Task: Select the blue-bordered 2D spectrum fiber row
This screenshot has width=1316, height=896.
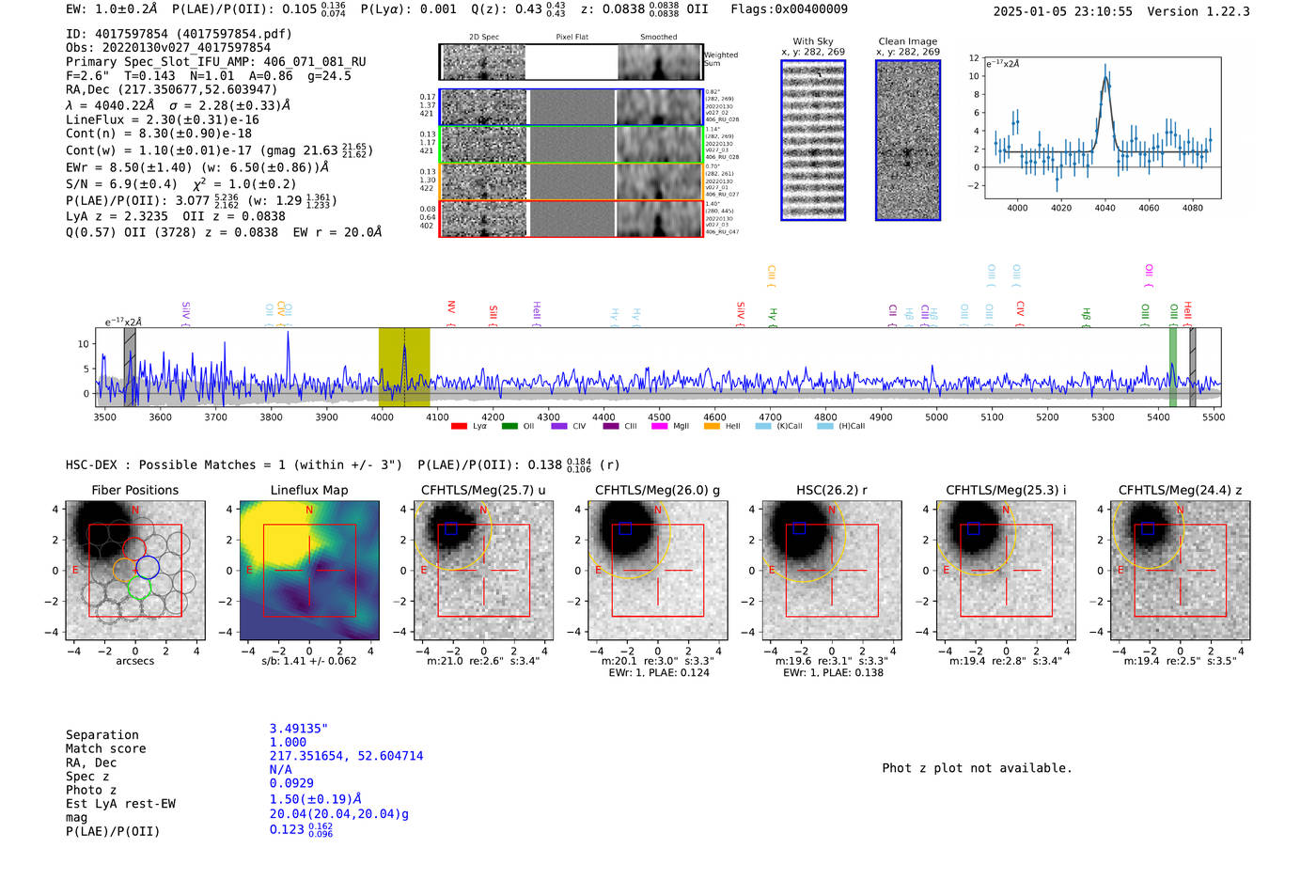Action: (x=571, y=107)
